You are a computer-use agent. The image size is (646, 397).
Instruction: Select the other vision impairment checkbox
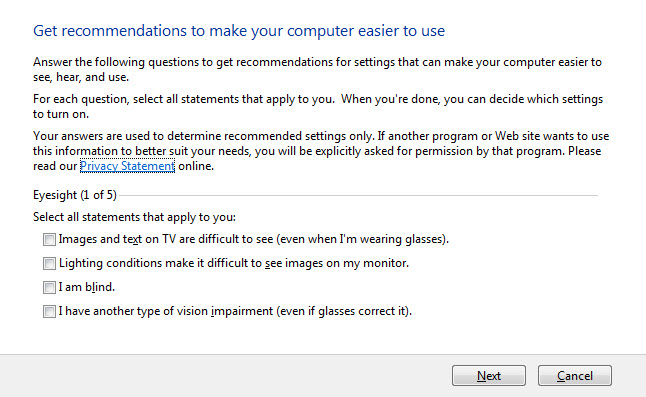(x=49, y=311)
